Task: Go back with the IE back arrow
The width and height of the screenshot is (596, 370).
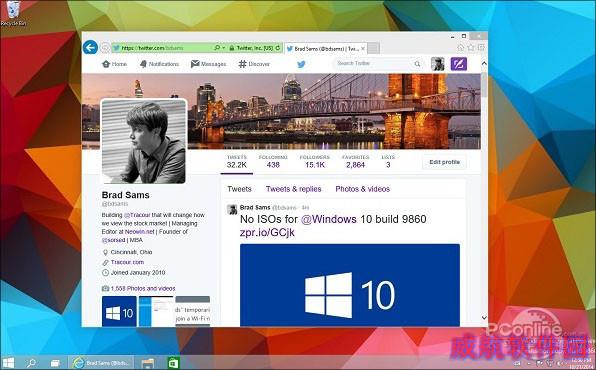Action: point(90,48)
